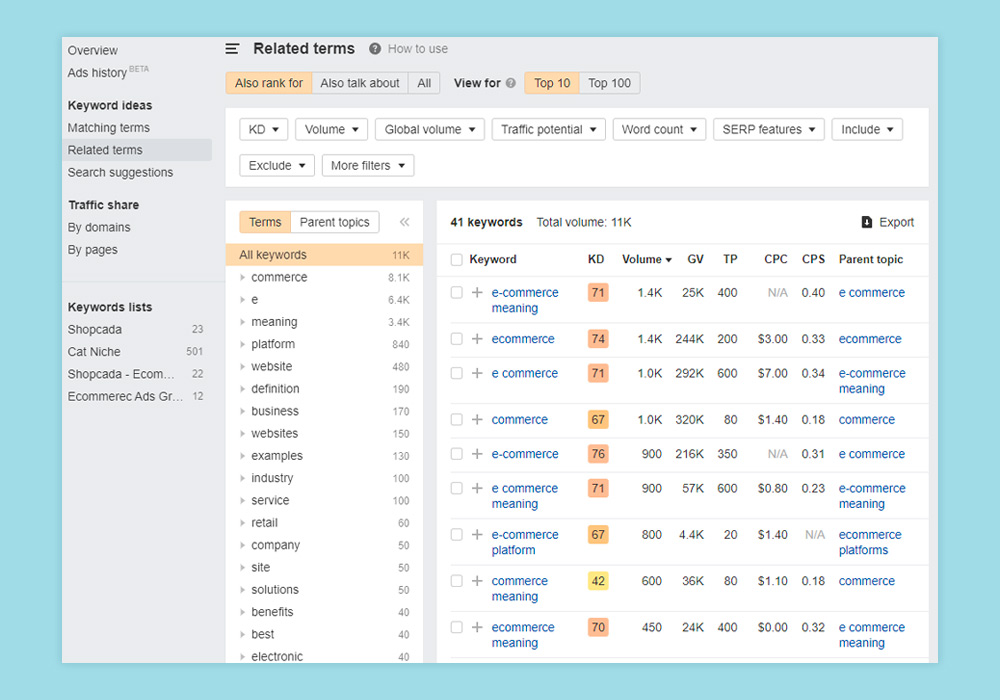This screenshot has width=1000, height=700.
Task: Add 'ecommerce meaning' keyword with plus icon
Action: (477, 628)
